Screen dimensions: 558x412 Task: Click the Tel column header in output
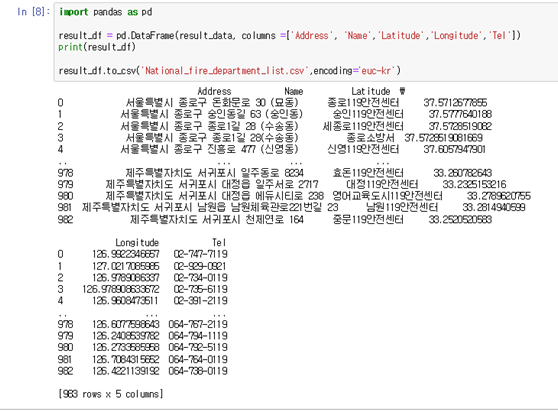[219, 243]
